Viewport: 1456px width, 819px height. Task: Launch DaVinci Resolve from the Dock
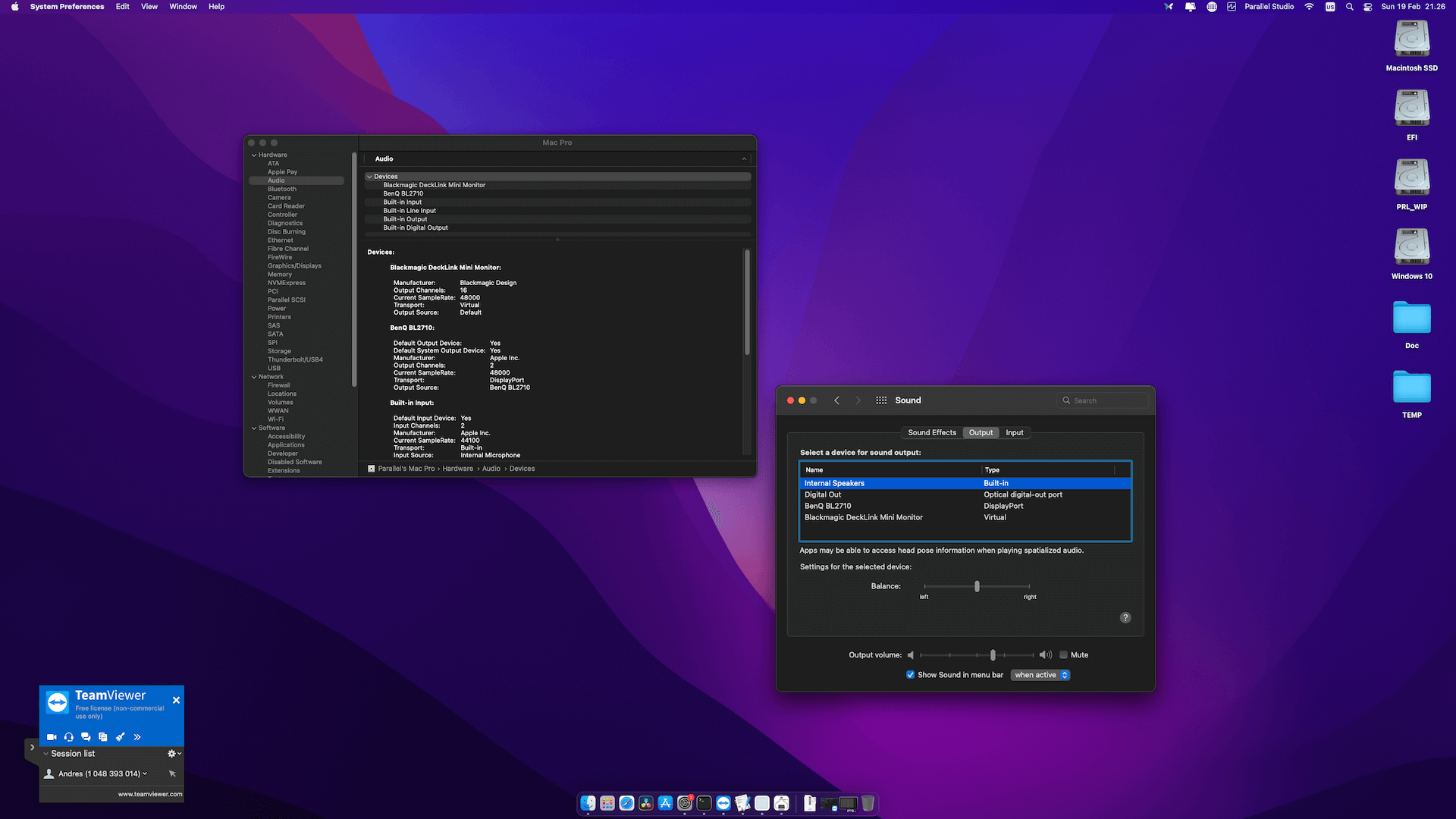point(646,803)
